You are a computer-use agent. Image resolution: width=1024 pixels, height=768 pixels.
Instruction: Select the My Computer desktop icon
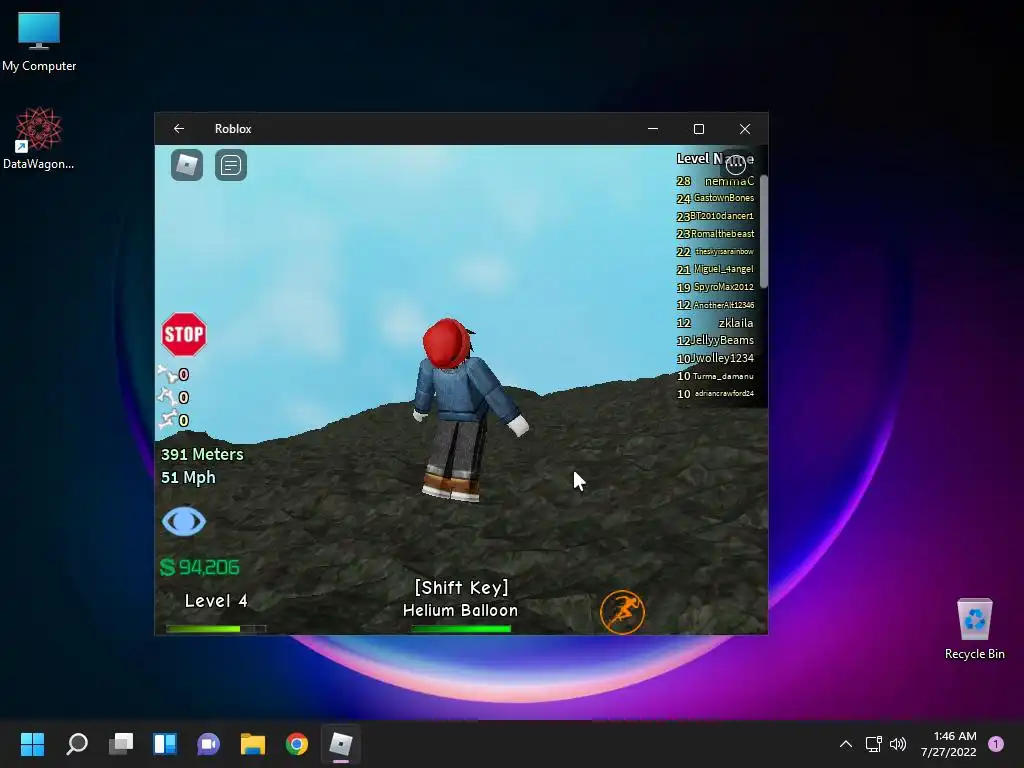[x=39, y=42]
